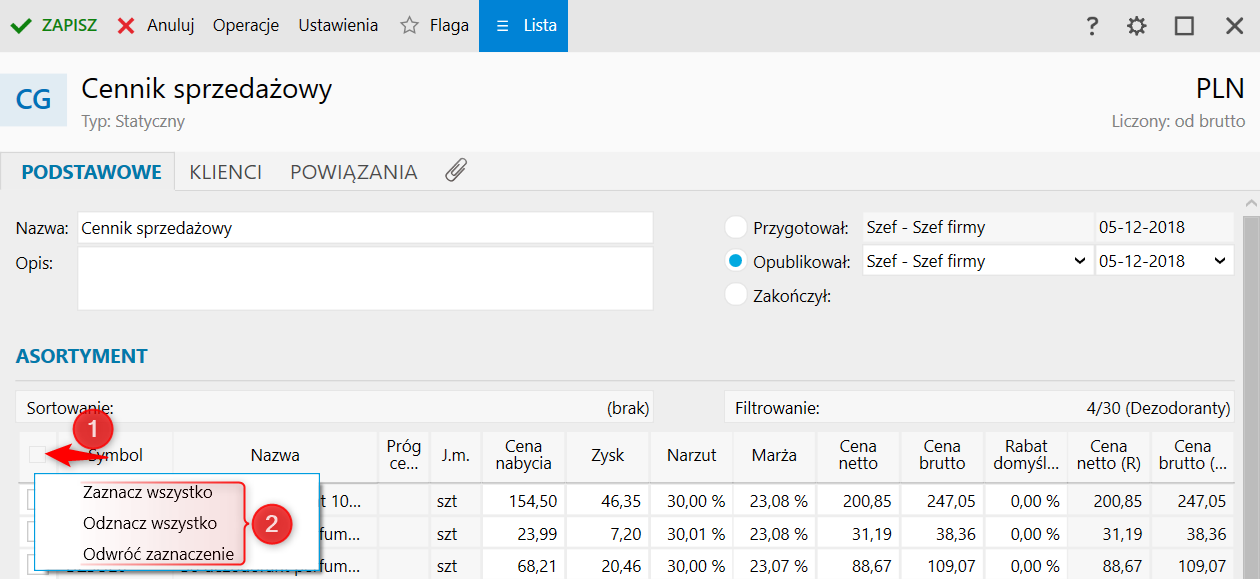Click into the Opis text field
This screenshot has height=579, width=1260.
365,278
